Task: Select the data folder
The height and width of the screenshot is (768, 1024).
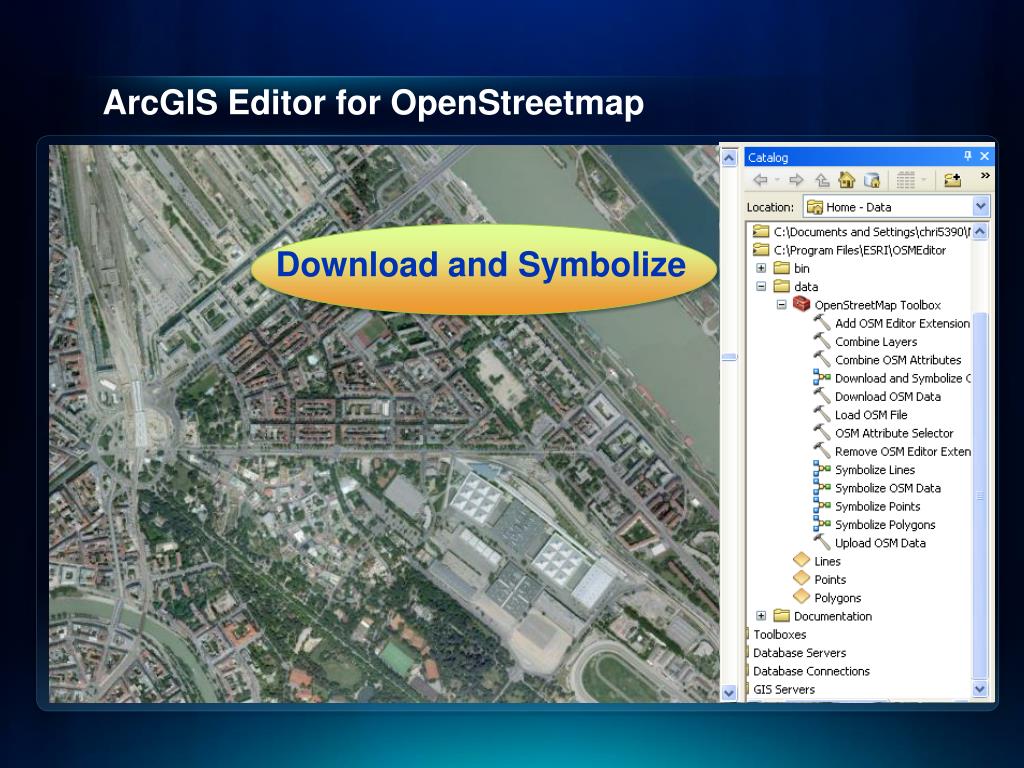Action: pos(805,286)
